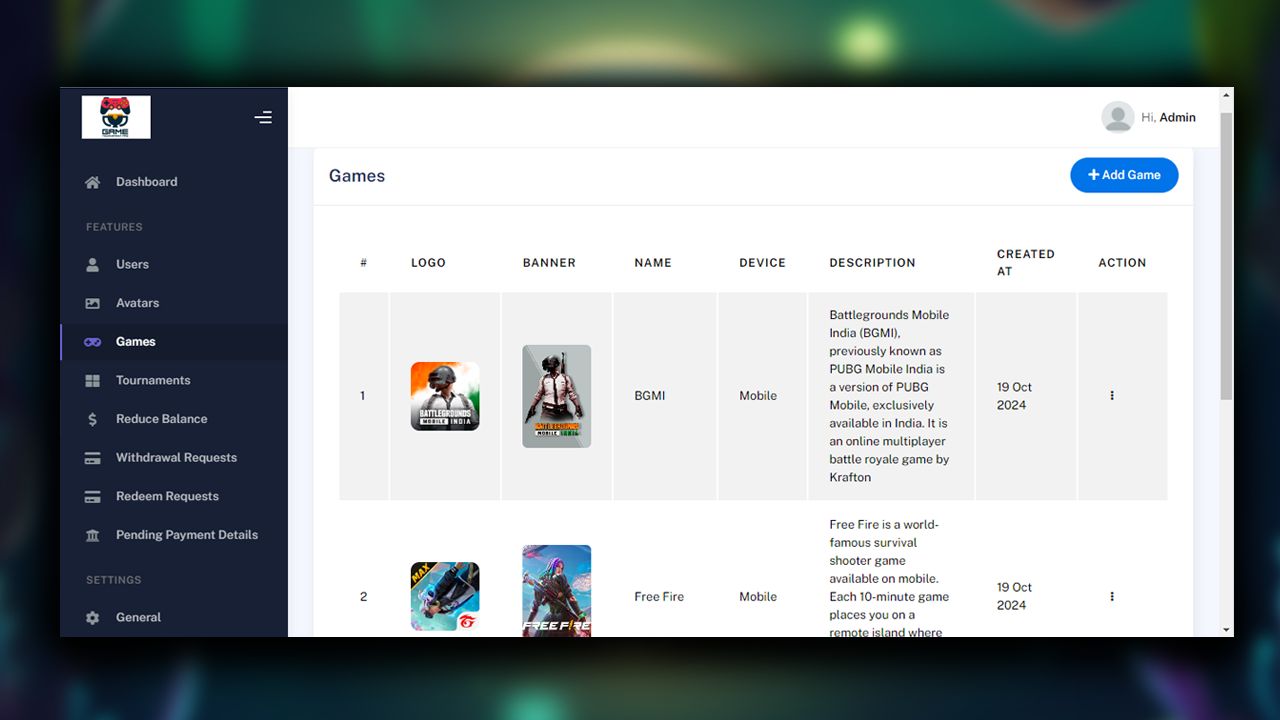The width and height of the screenshot is (1280, 720).
Task: Click the NAME column header
Action: 653,263
